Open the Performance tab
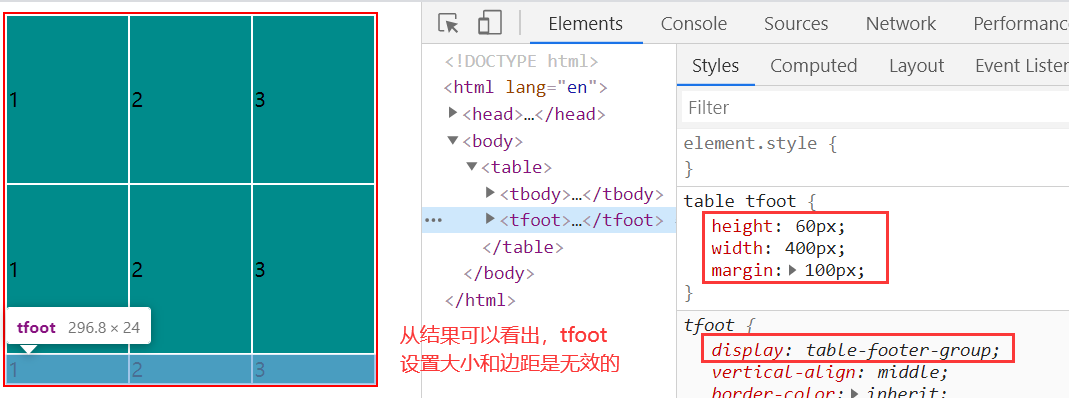 point(1020,24)
